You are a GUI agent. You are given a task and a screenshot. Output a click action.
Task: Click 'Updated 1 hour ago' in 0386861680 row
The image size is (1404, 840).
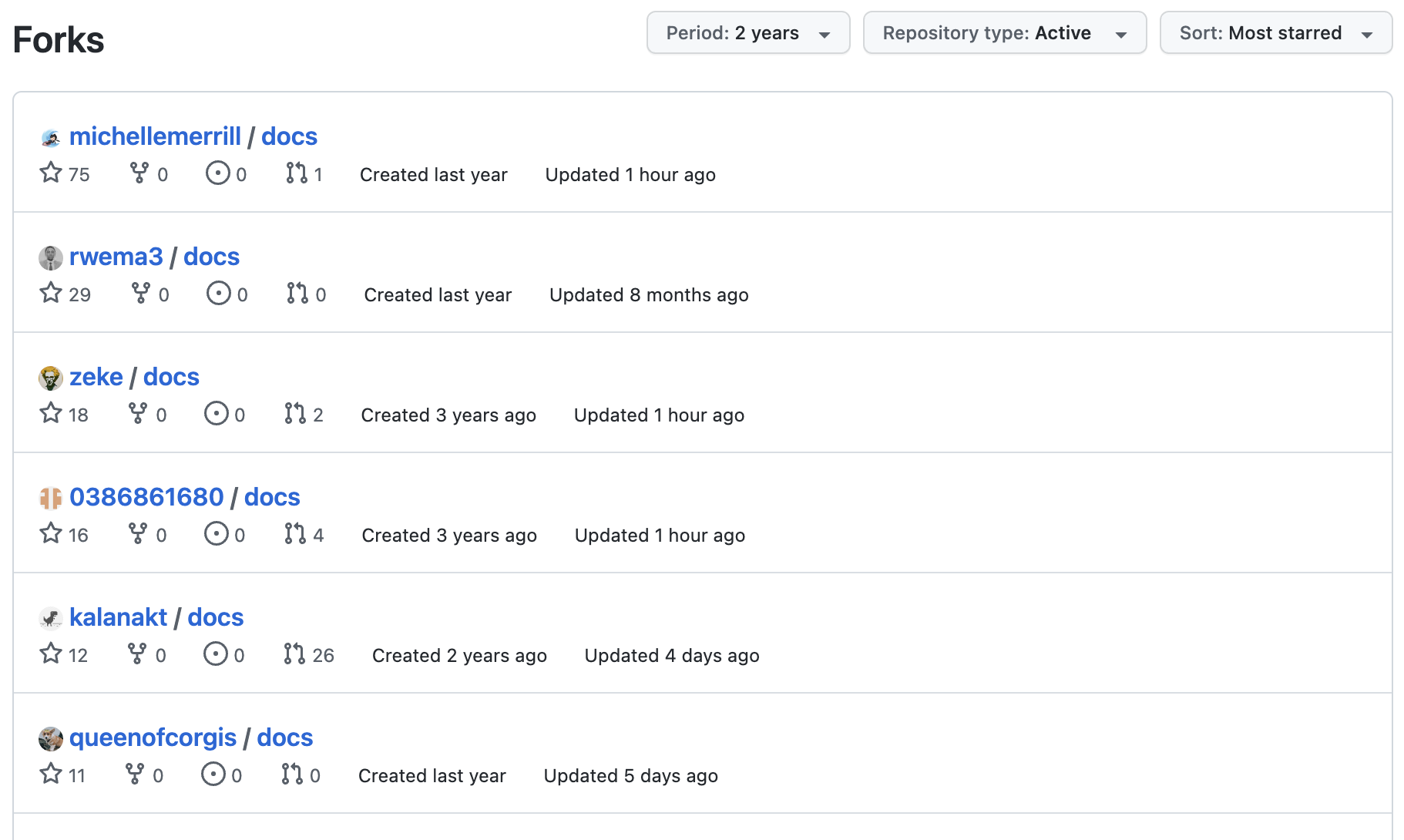tap(660, 536)
